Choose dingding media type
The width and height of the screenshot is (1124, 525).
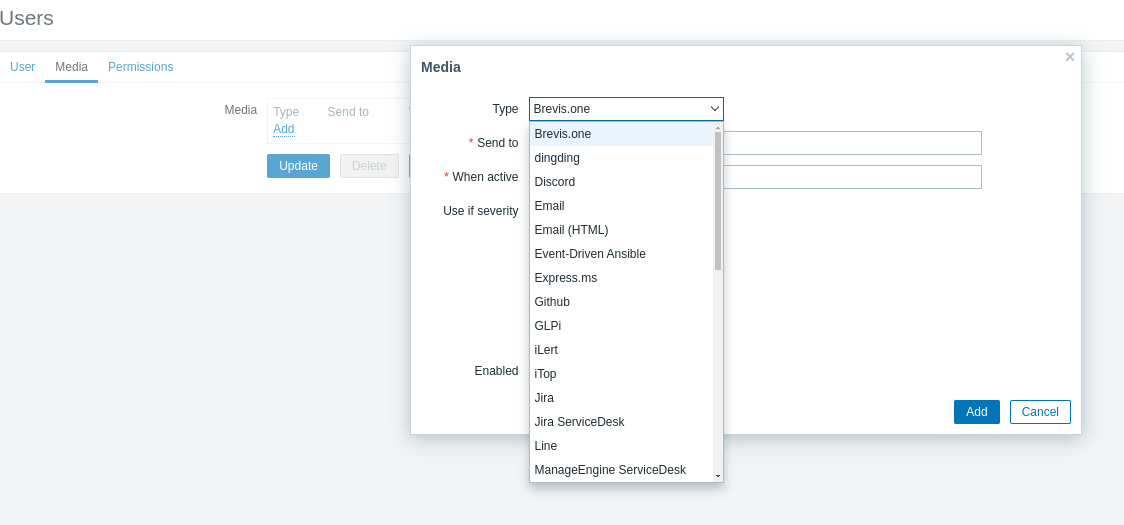621,158
